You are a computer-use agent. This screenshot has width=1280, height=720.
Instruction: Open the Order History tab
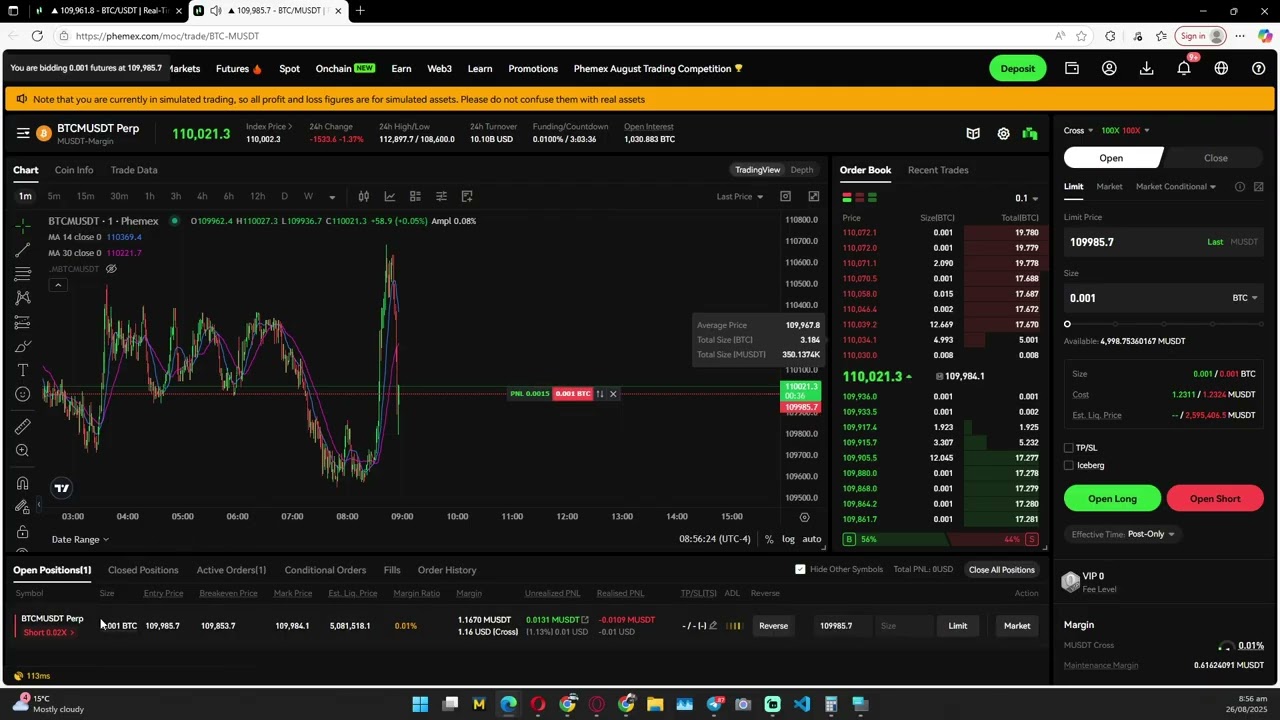tap(447, 570)
